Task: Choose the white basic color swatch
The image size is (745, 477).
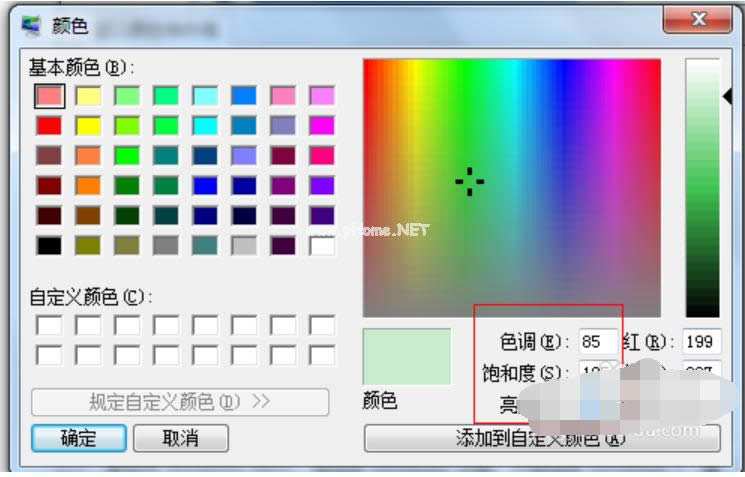Action: coord(322,245)
